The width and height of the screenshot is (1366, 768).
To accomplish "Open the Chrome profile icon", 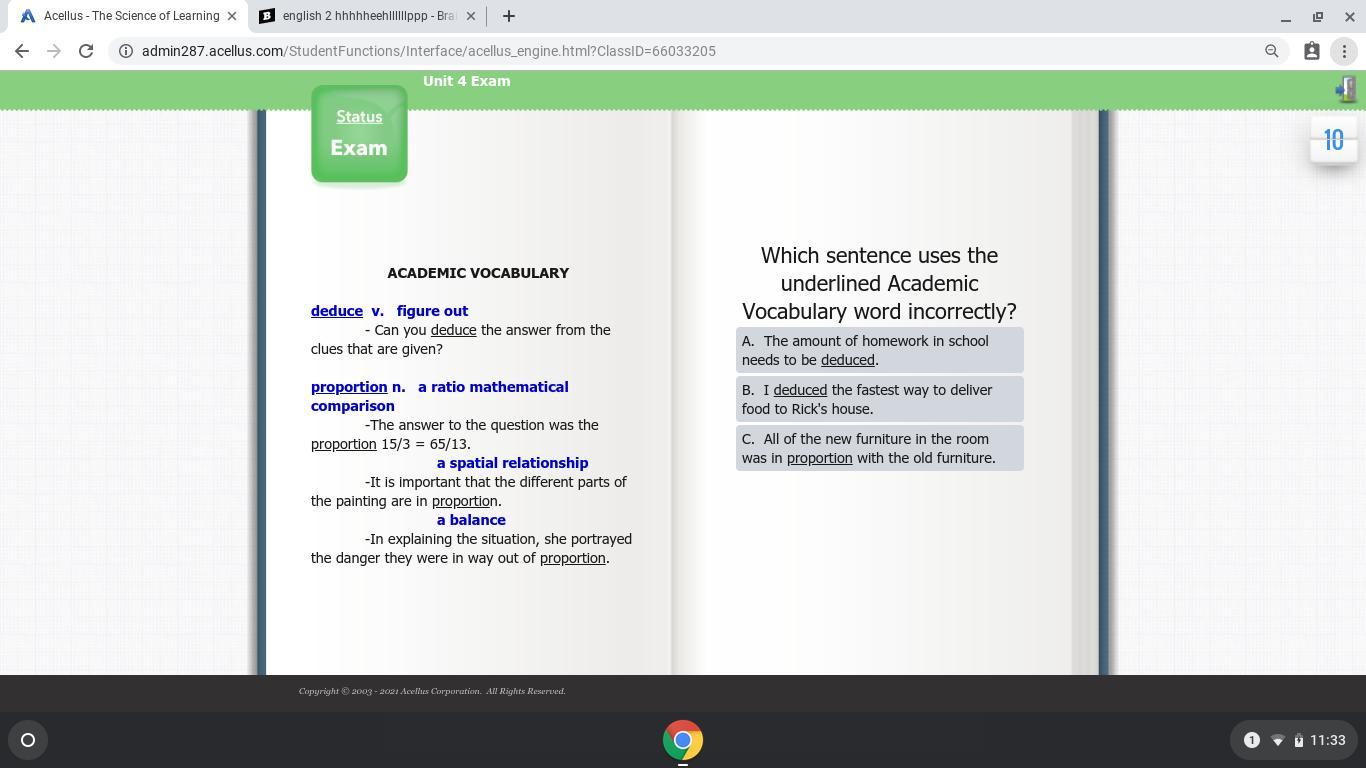I will point(1312,51).
